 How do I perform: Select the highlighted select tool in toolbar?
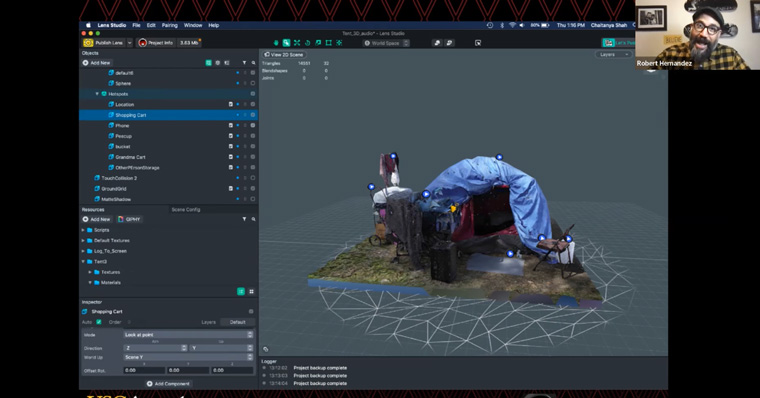[x=286, y=43]
